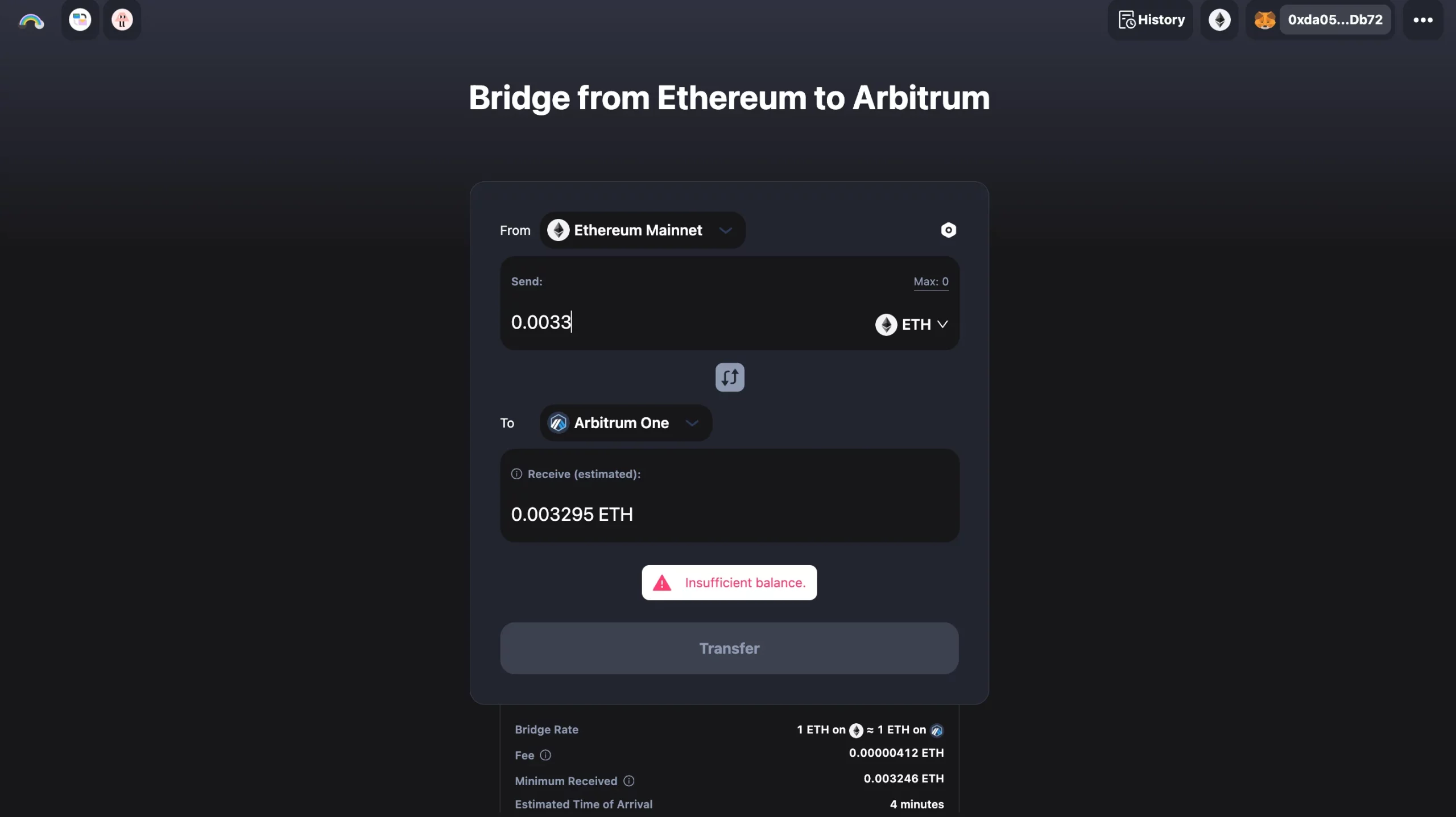Click the connected wallet avatar icon
Image resolution: width=1456 pixels, height=817 pixels.
tap(1265, 19)
